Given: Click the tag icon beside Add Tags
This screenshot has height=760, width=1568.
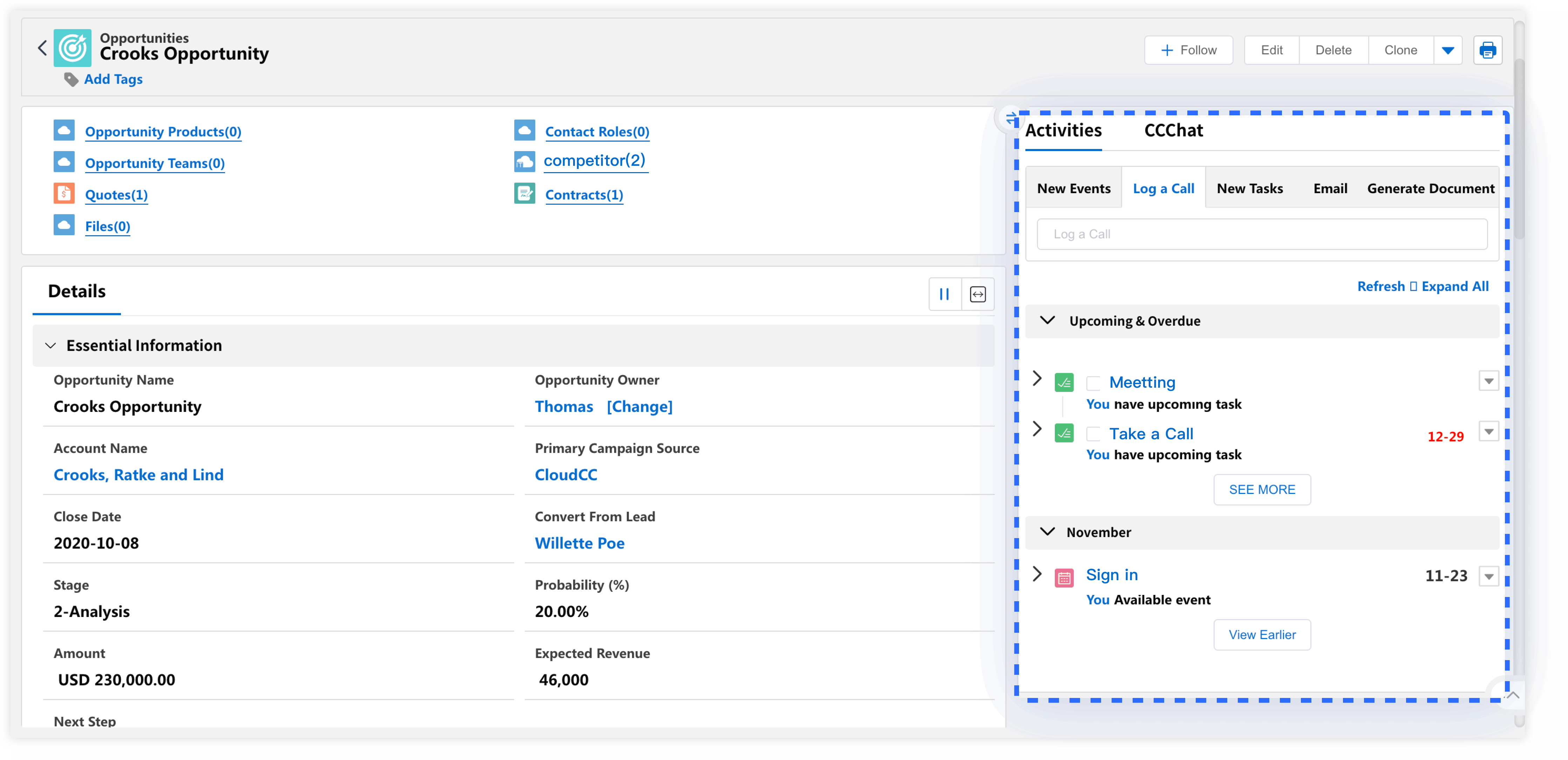Looking at the screenshot, I should pyautogui.click(x=71, y=80).
